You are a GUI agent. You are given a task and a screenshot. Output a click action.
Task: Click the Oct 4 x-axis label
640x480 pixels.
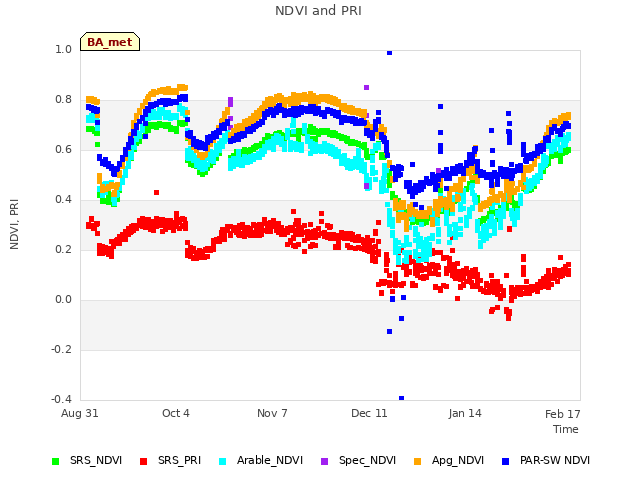coord(176,413)
